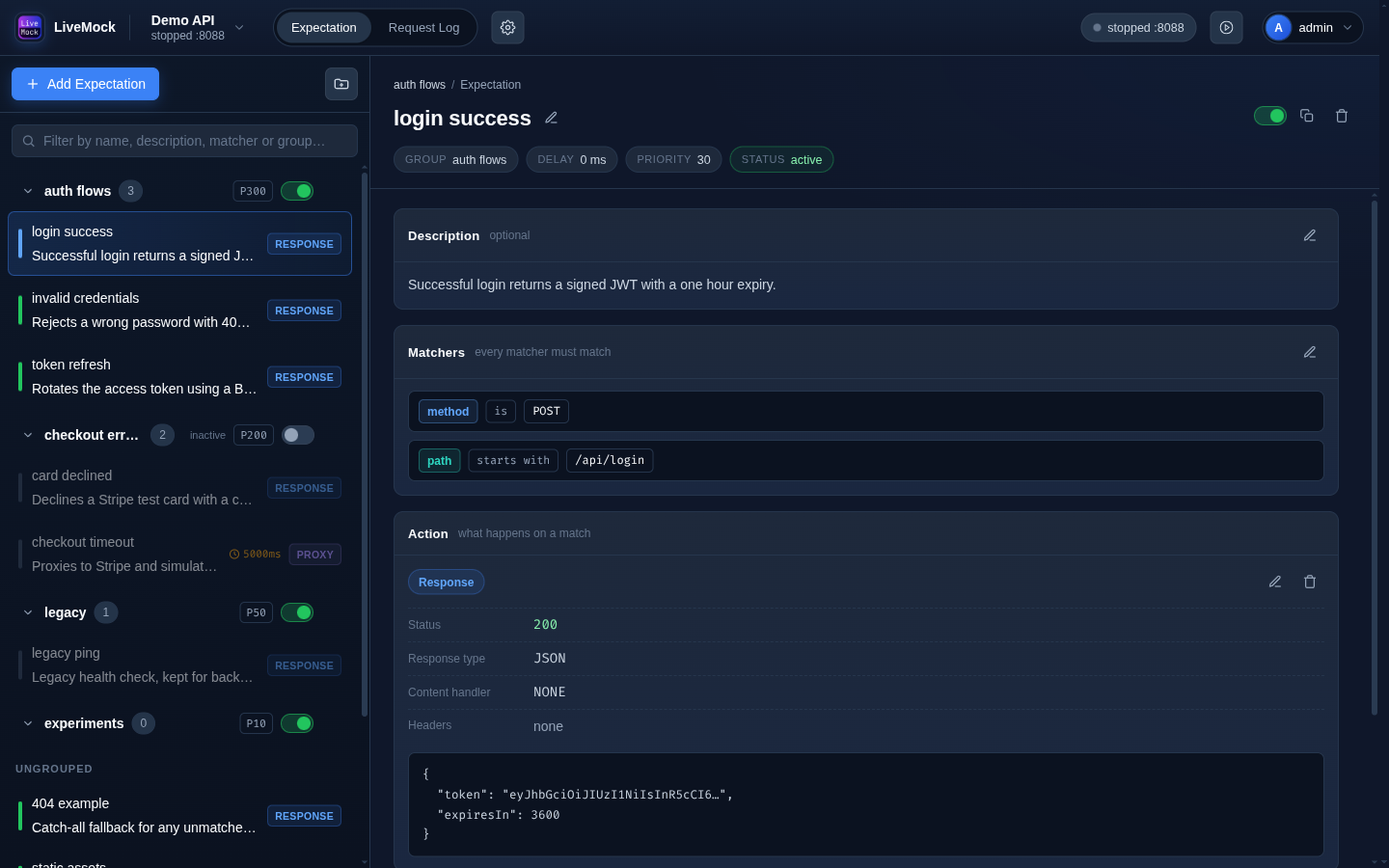Image resolution: width=1389 pixels, height=868 pixels.
Task: Click the description text paragraph
Action: pyautogui.click(x=591, y=285)
